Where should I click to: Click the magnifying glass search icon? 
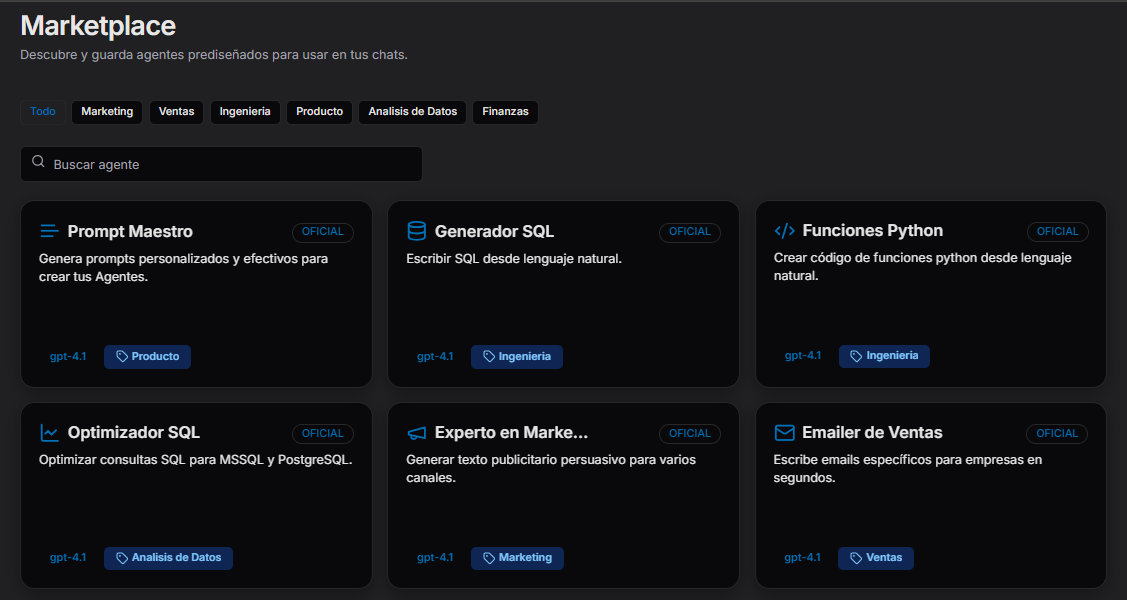point(38,162)
